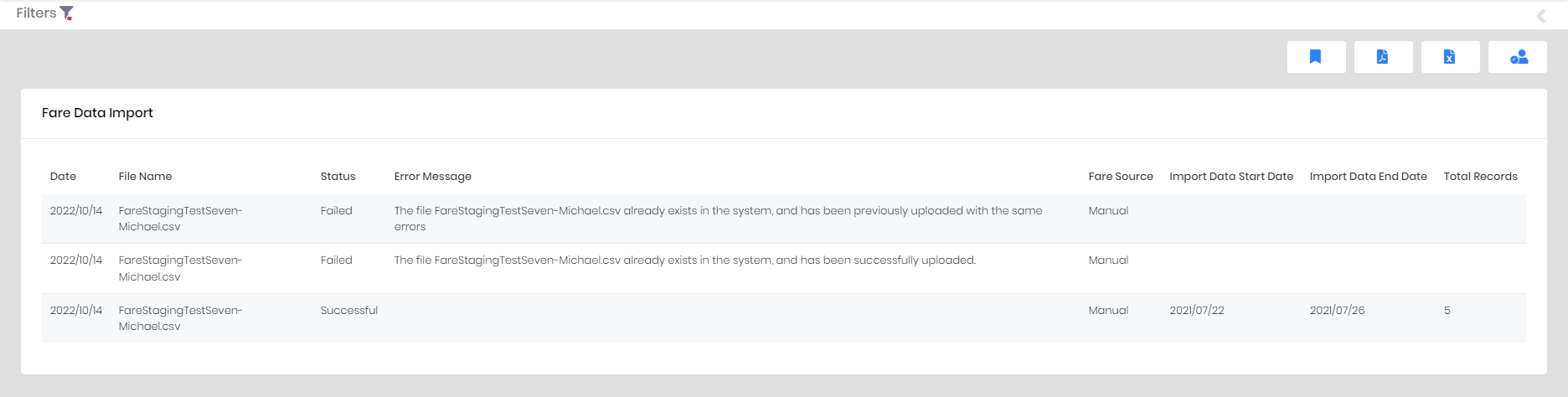Sort by Date column header
Image resolution: width=1568 pixels, height=397 pixels.
click(x=63, y=176)
